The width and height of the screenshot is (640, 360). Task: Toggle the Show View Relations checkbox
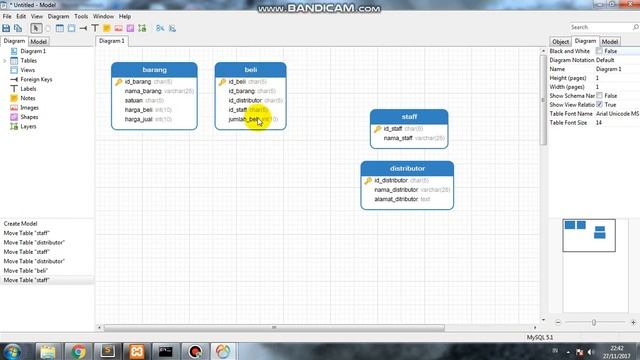point(599,104)
